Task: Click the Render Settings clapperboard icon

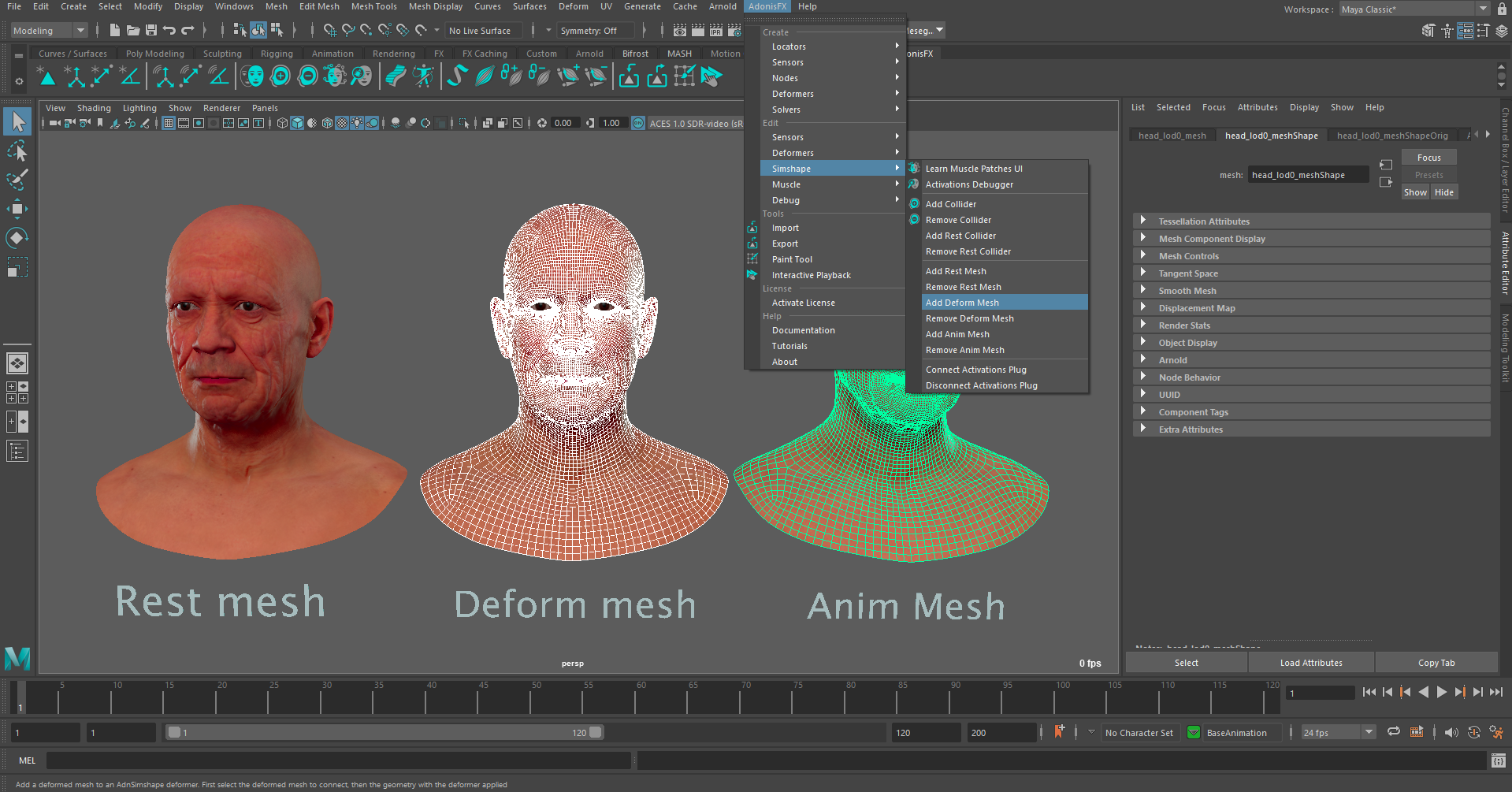Action: click(734, 31)
